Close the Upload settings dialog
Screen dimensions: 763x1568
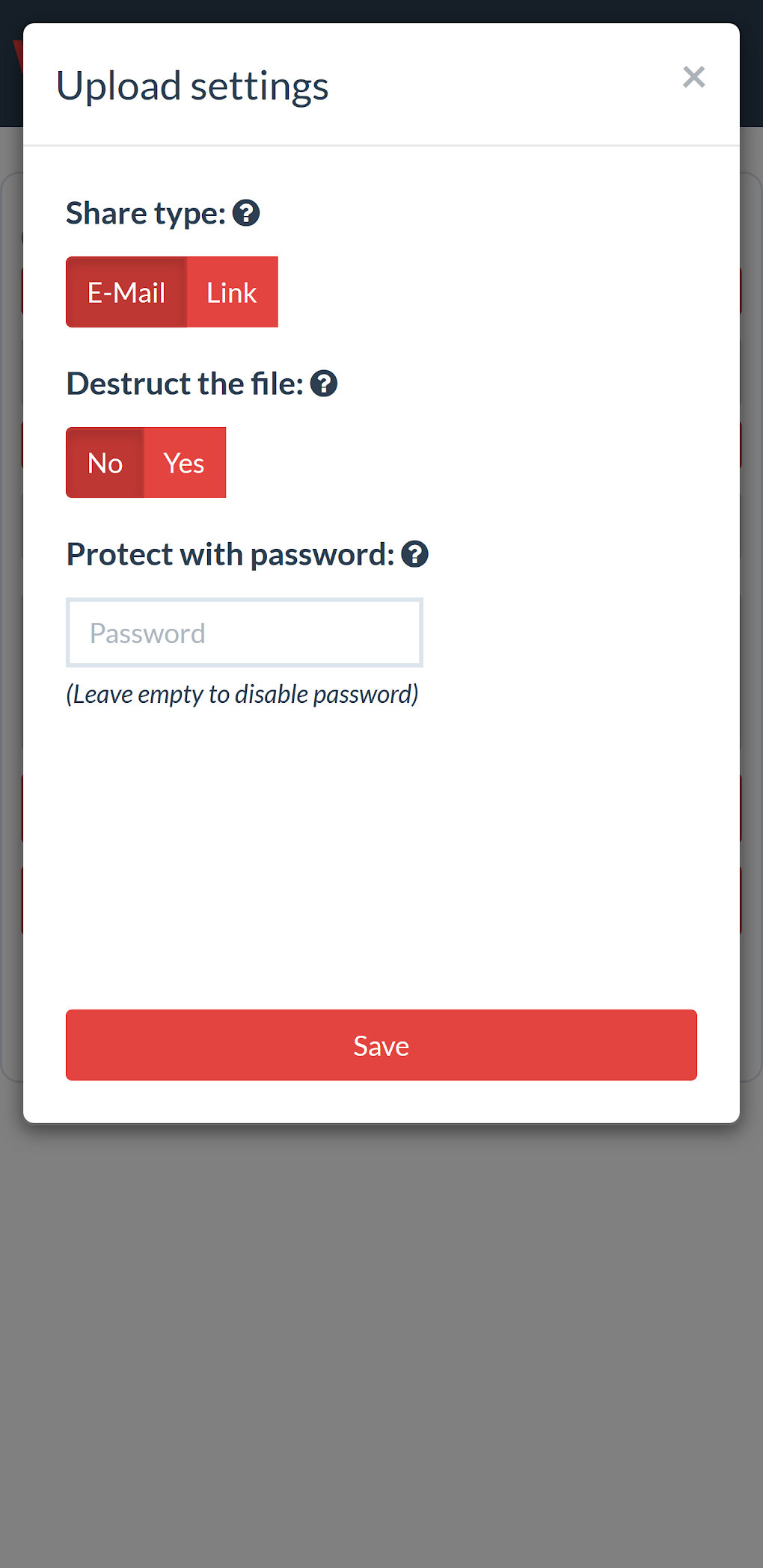(693, 77)
